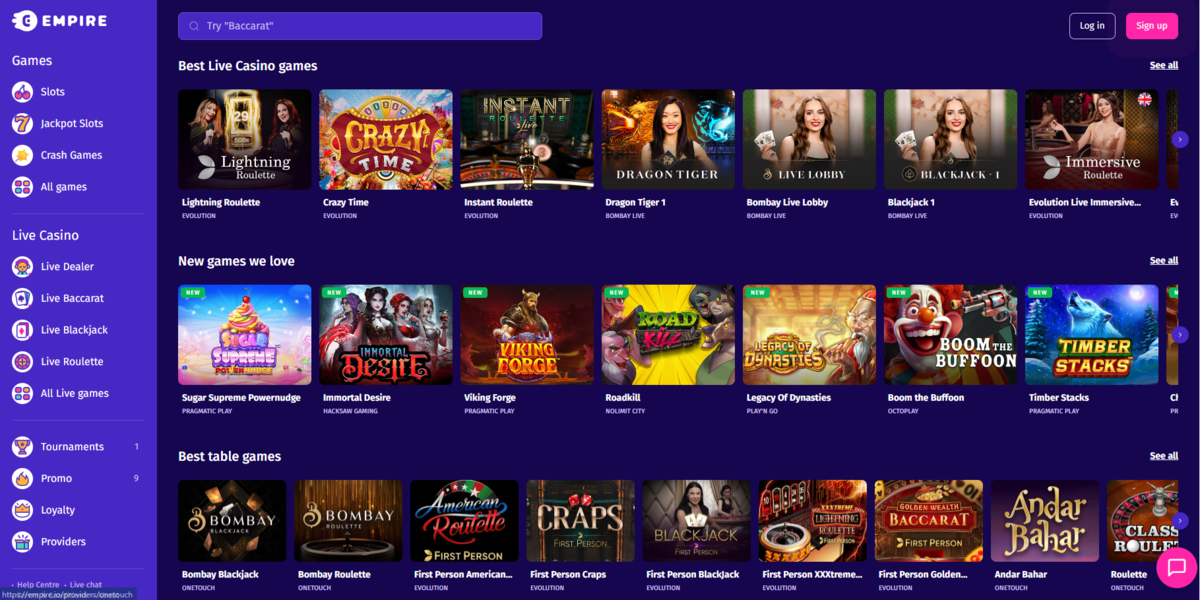The width and height of the screenshot is (1200, 600).
Task: Open the live chat bubble button
Action: point(1177,568)
